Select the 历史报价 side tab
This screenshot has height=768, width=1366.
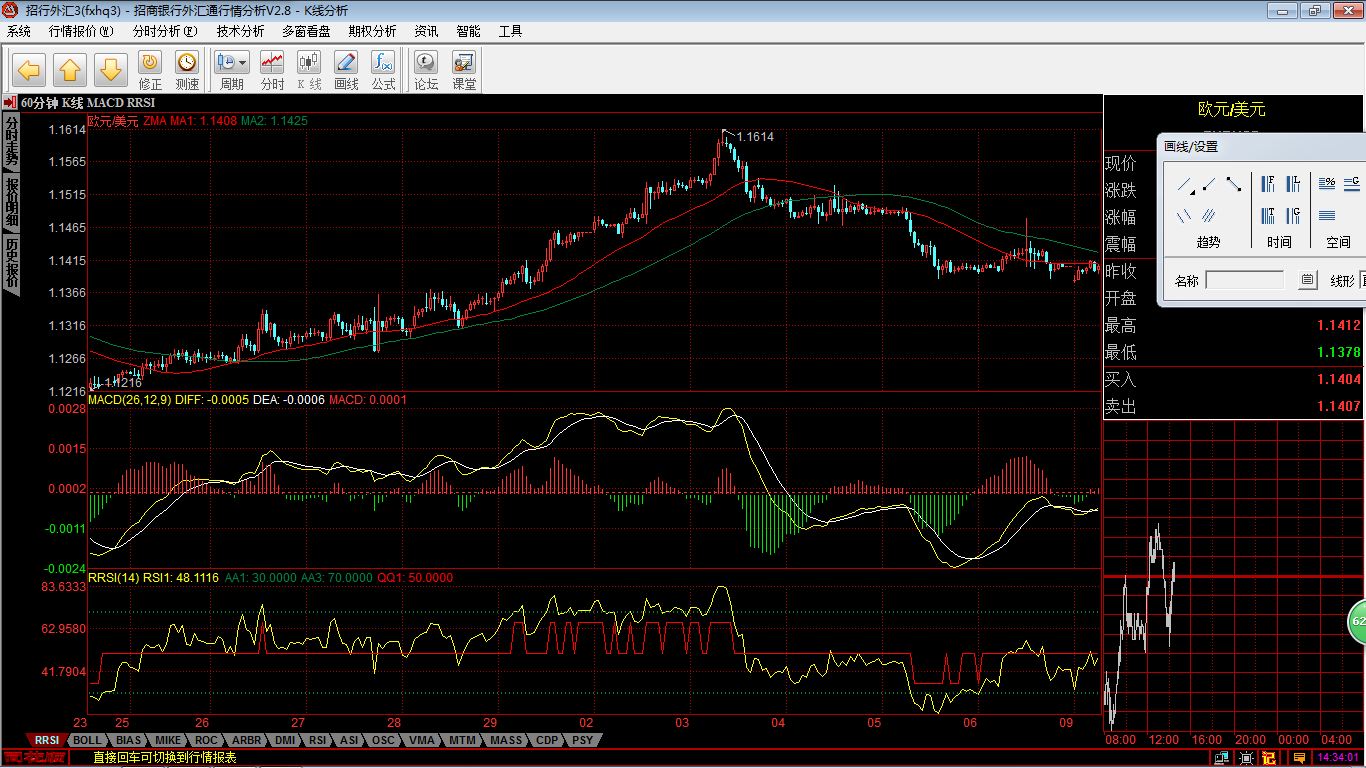point(11,264)
